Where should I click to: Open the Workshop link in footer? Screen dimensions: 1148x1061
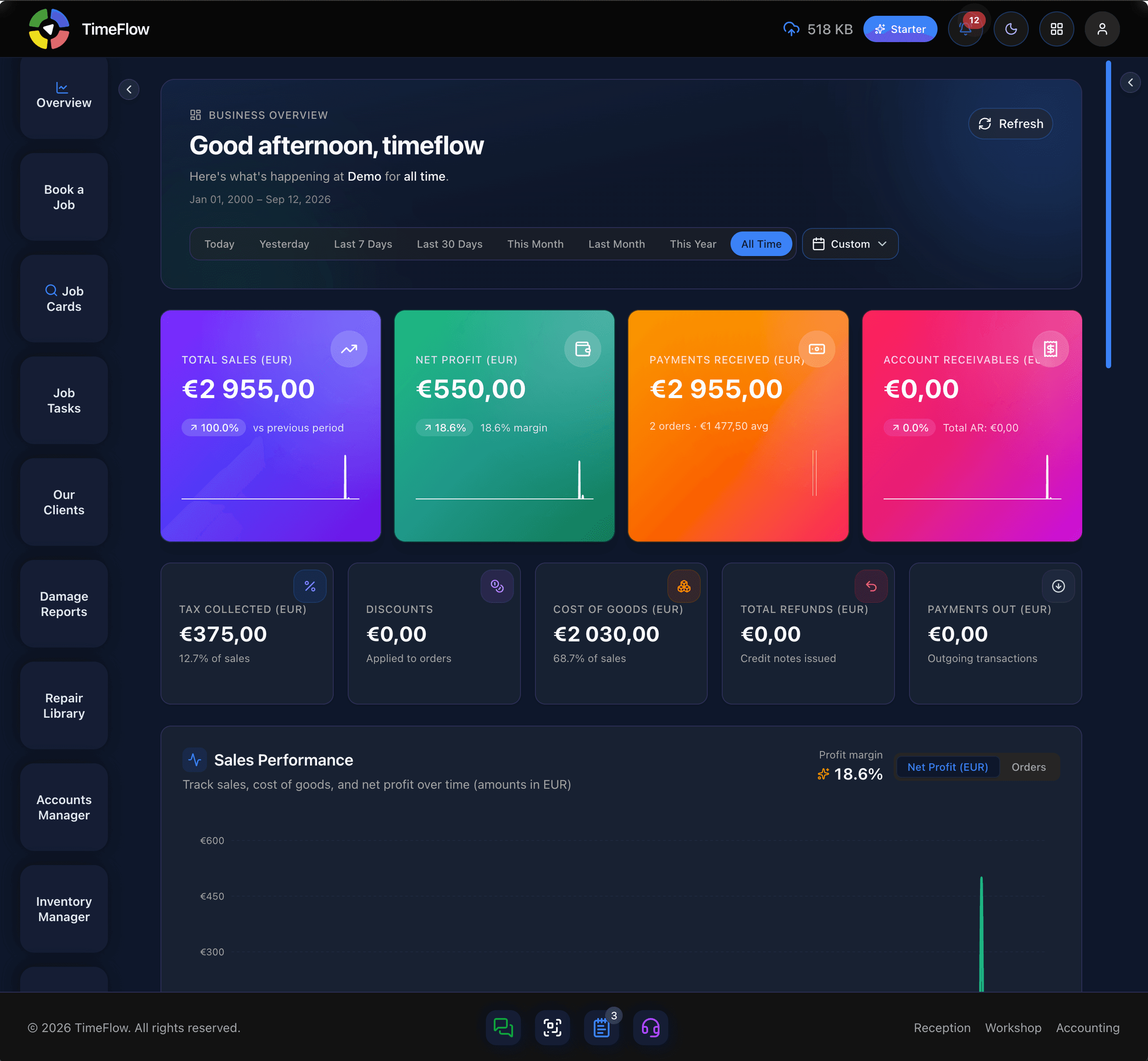pyautogui.click(x=1013, y=1028)
